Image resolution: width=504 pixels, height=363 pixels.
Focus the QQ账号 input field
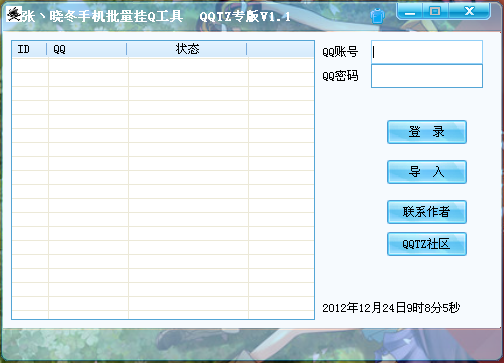pos(427,52)
